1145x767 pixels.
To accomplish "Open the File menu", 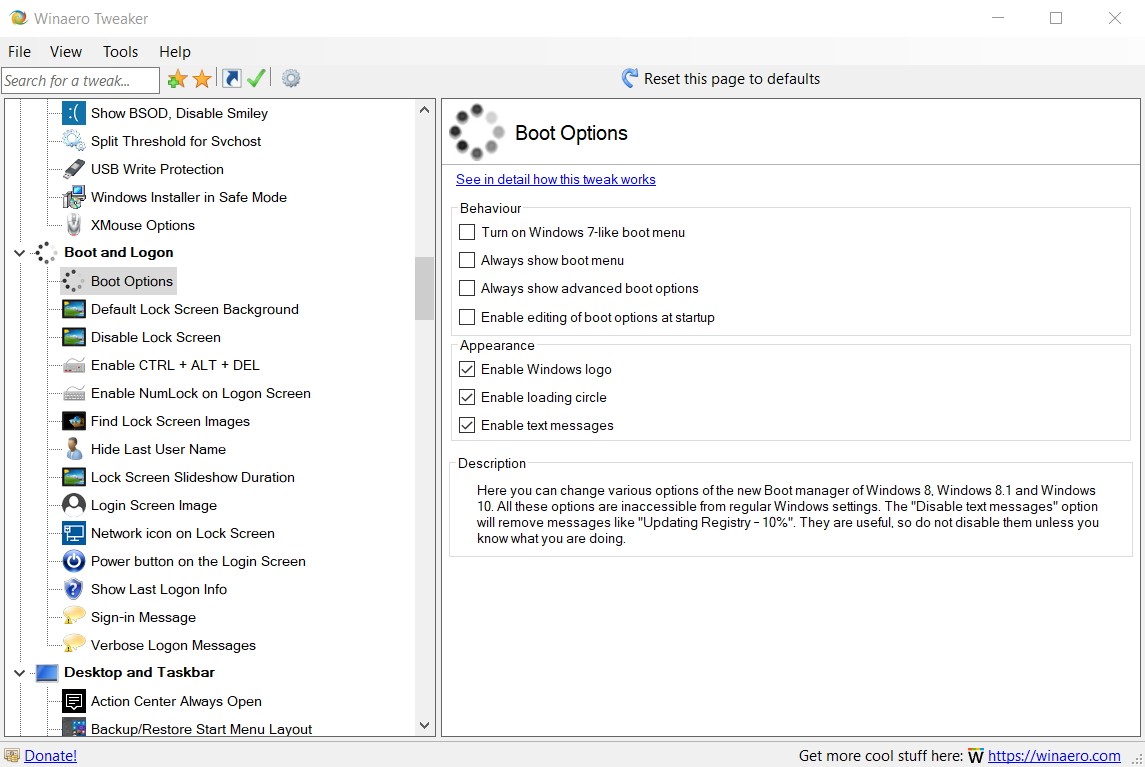I will [19, 52].
